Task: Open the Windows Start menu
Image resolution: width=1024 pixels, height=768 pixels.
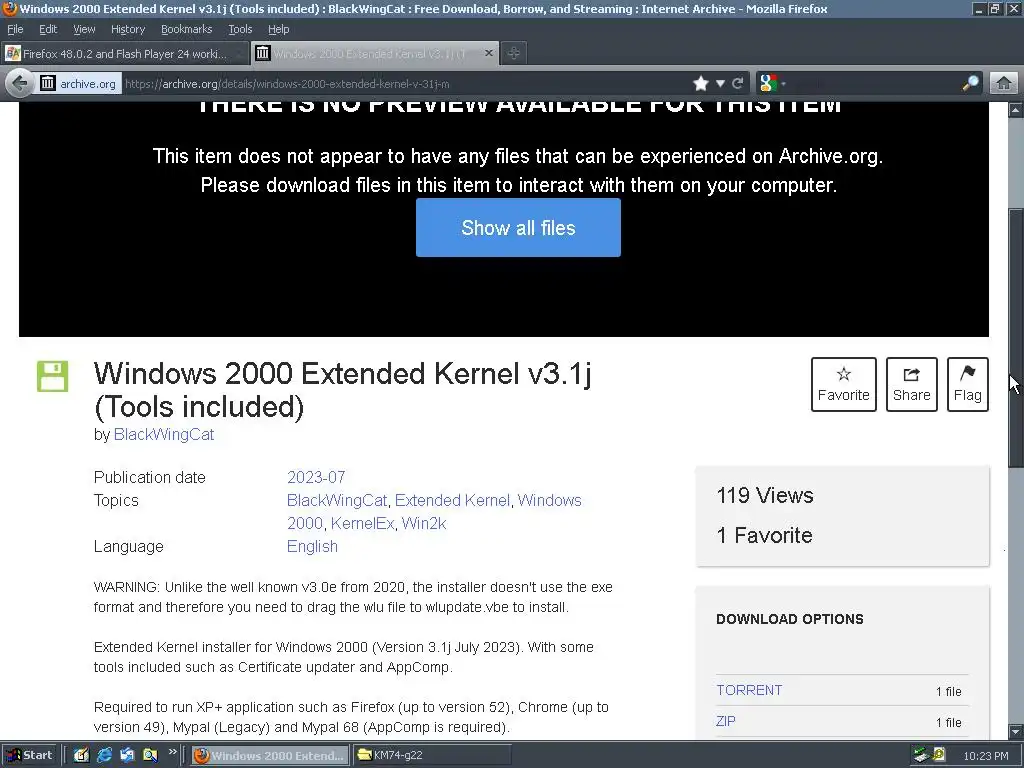Action: pyautogui.click(x=30, y=756)
